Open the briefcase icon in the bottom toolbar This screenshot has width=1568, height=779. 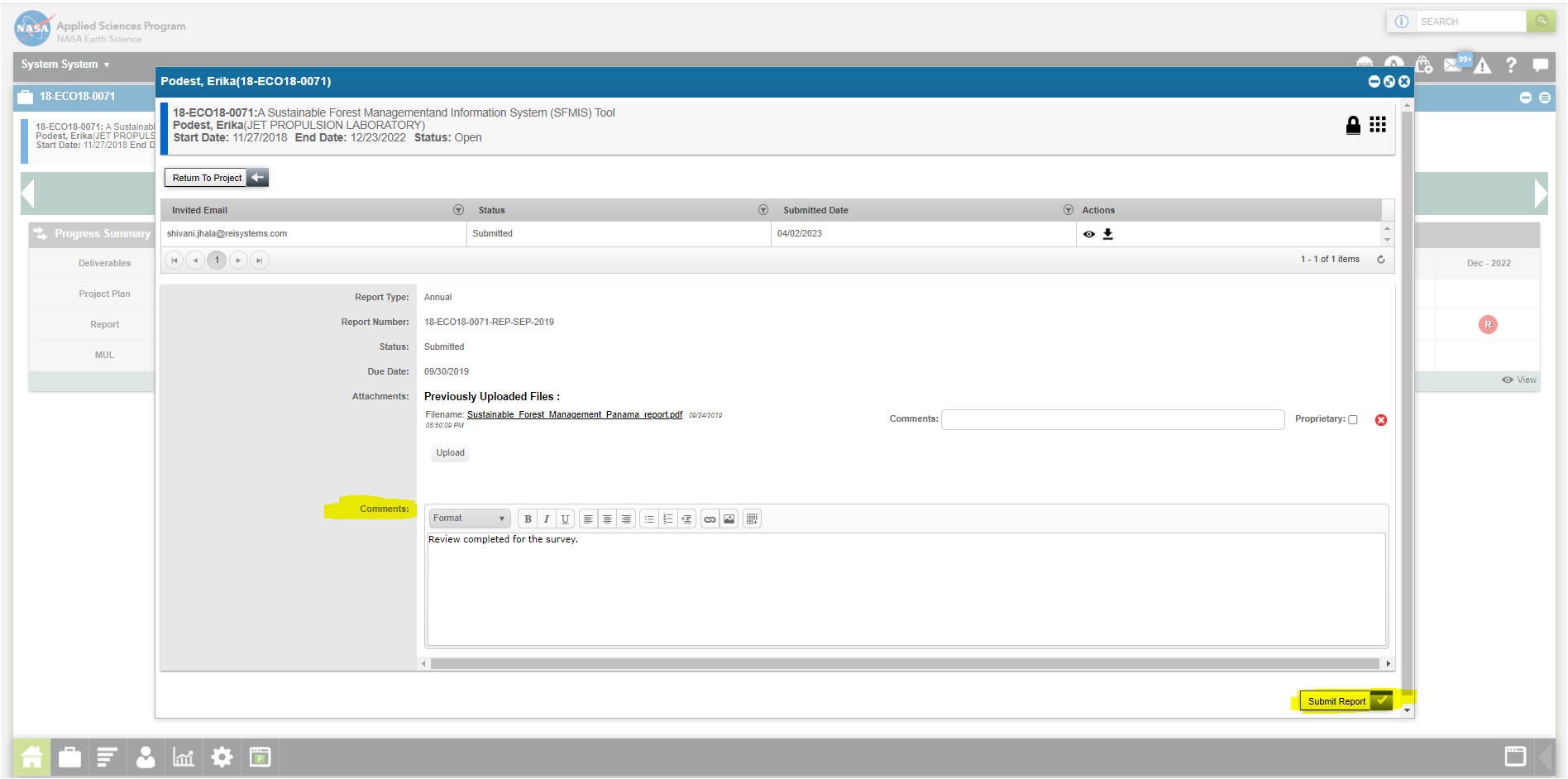coord(70,757)
